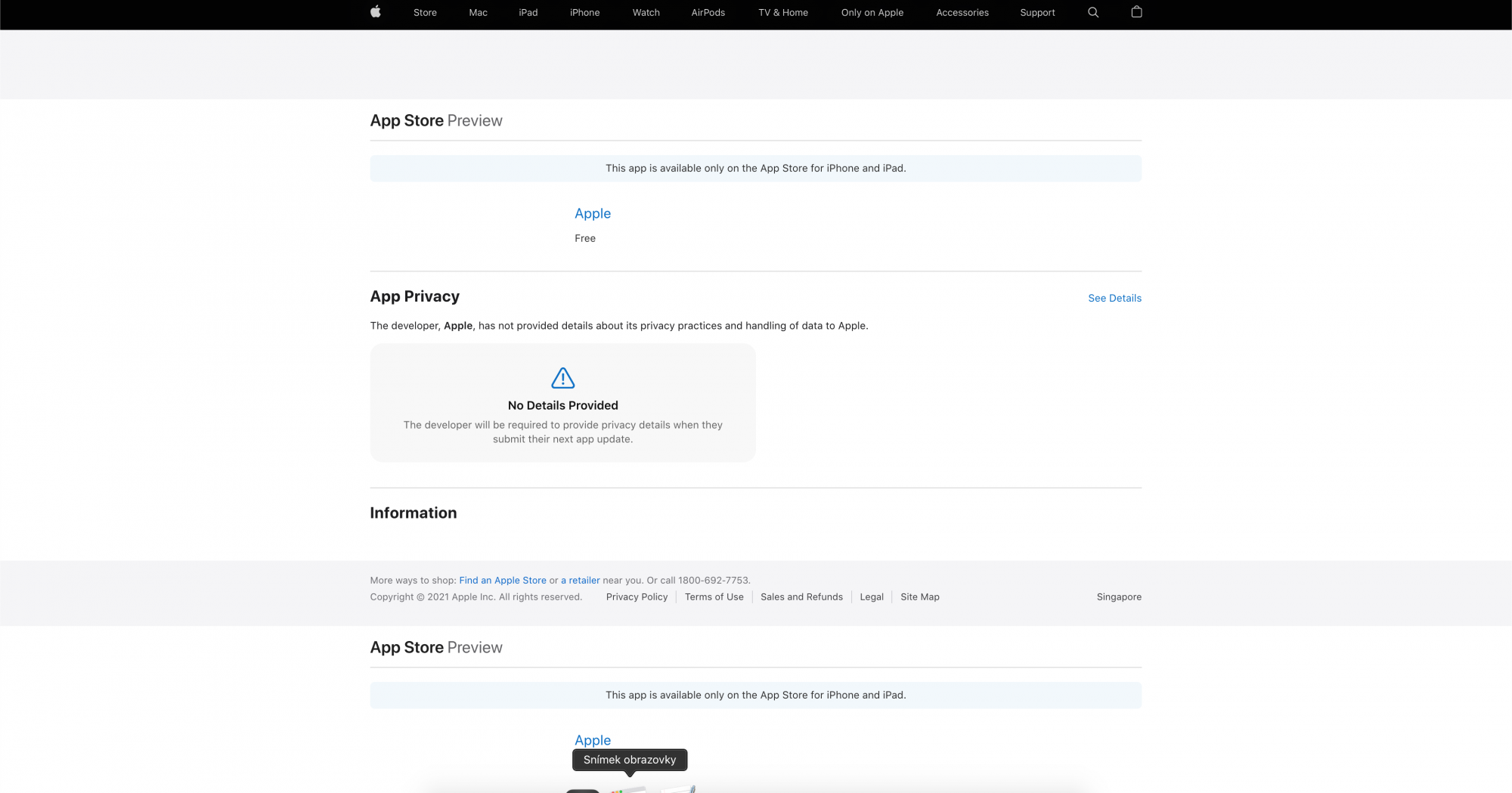The height and width of the screenshot is (793, 1512).
Task: Navigate to the Watch section
Action: [x=646, y=13]
